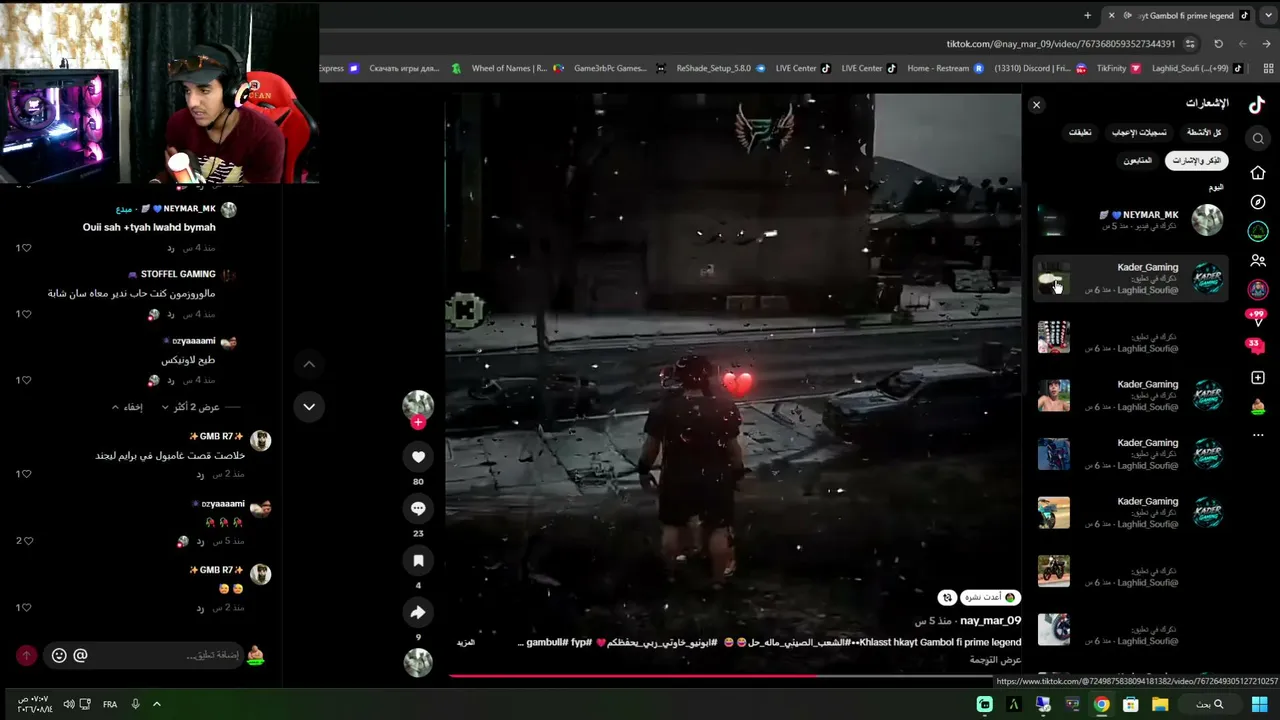
Task: Open highlighted Kader_Gaming notification thumbnail
Action: point(1053,279)
